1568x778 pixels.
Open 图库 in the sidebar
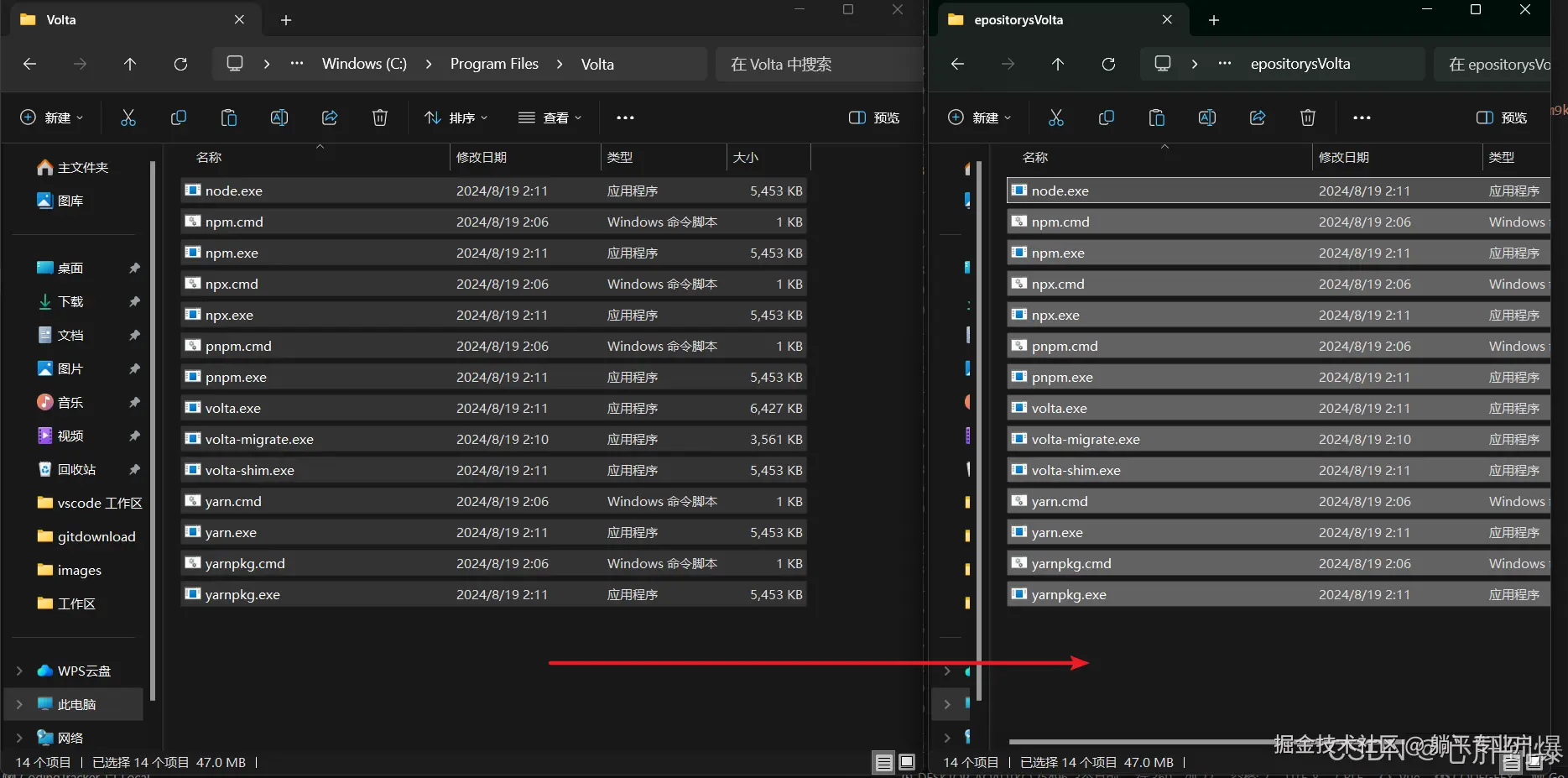[x=61, y=201]
